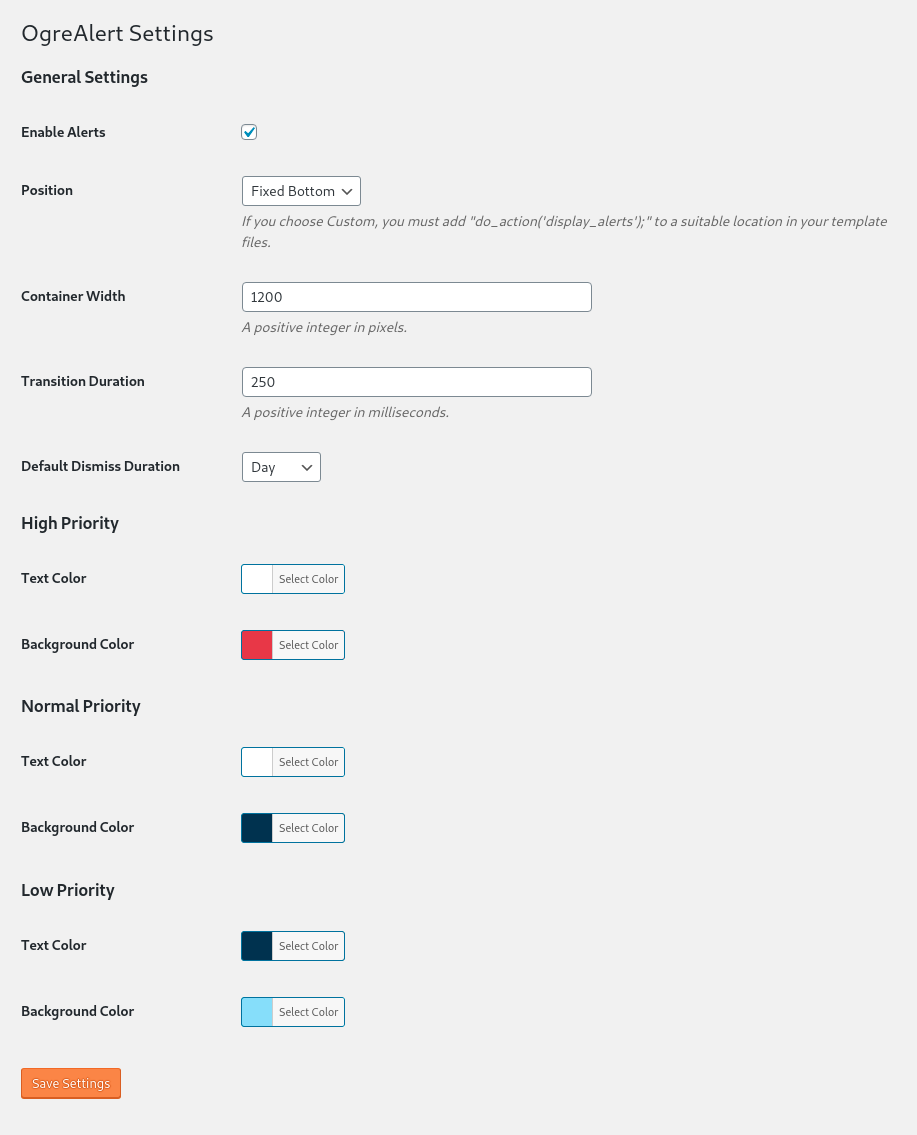Click the Normal Priority background color swatch
Viewport: 917px width, 1135px height.
pos(257,828)
